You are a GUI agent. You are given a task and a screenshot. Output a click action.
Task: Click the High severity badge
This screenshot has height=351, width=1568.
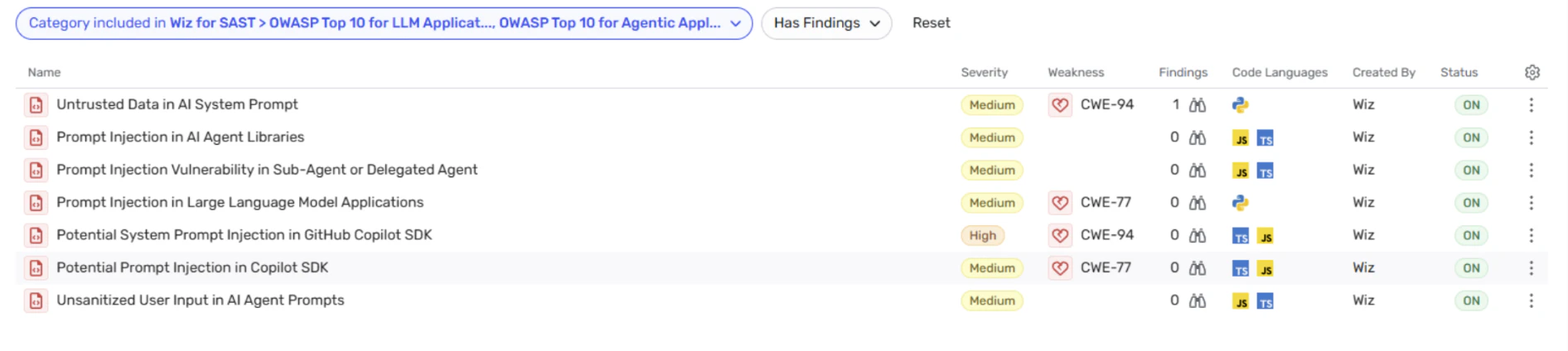[983, 236]
